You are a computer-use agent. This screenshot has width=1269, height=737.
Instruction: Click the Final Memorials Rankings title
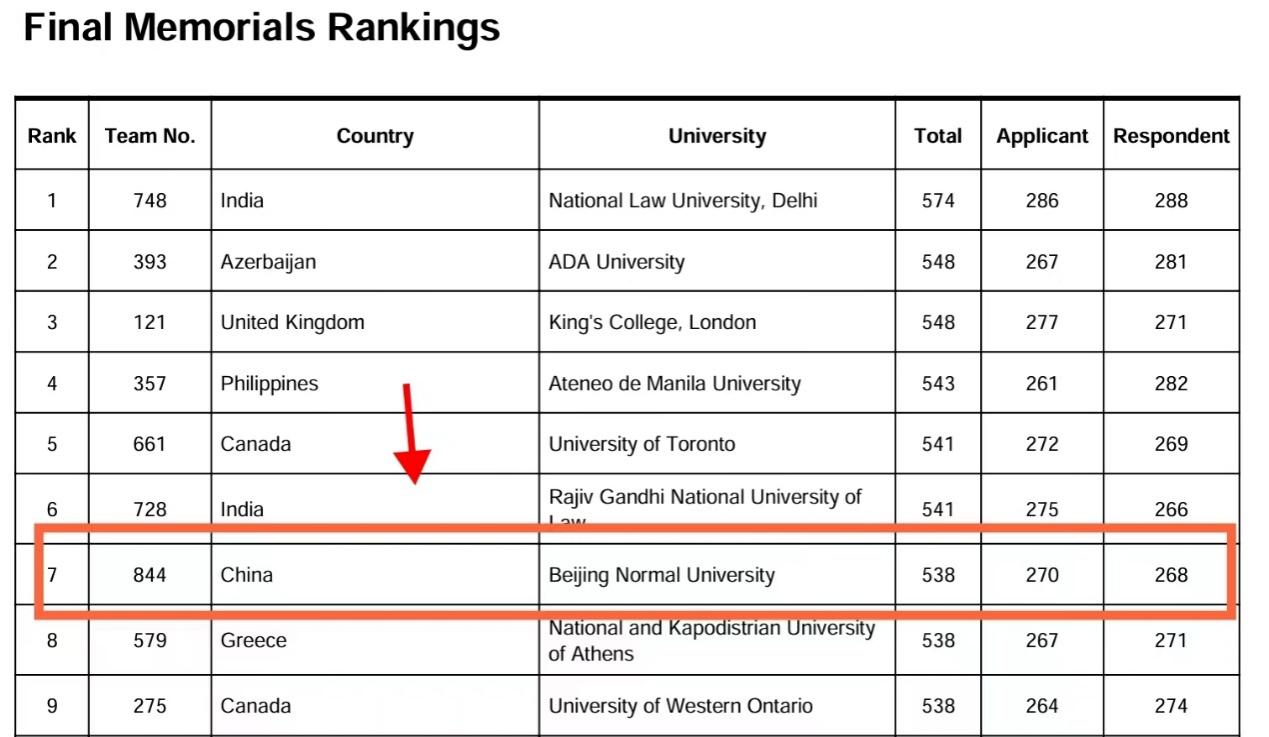click(x=262, y=28)
